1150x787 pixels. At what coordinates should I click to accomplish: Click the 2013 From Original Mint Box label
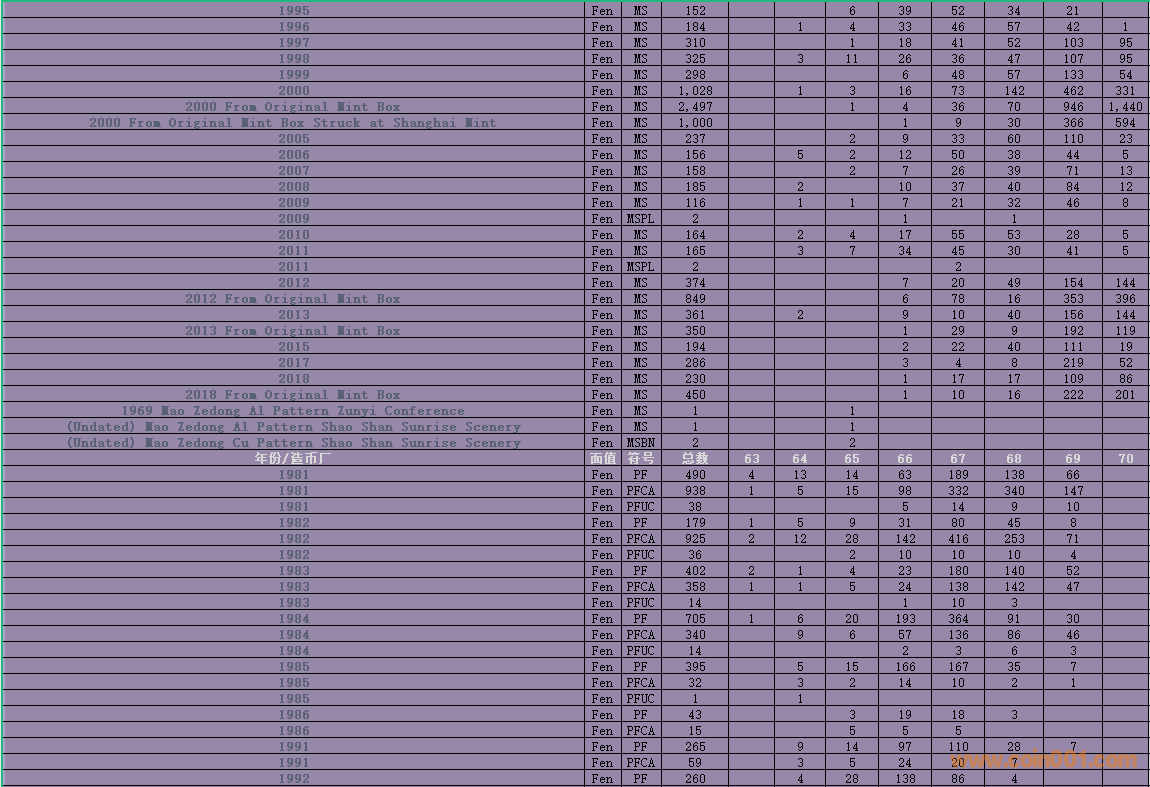click(293, 331)
